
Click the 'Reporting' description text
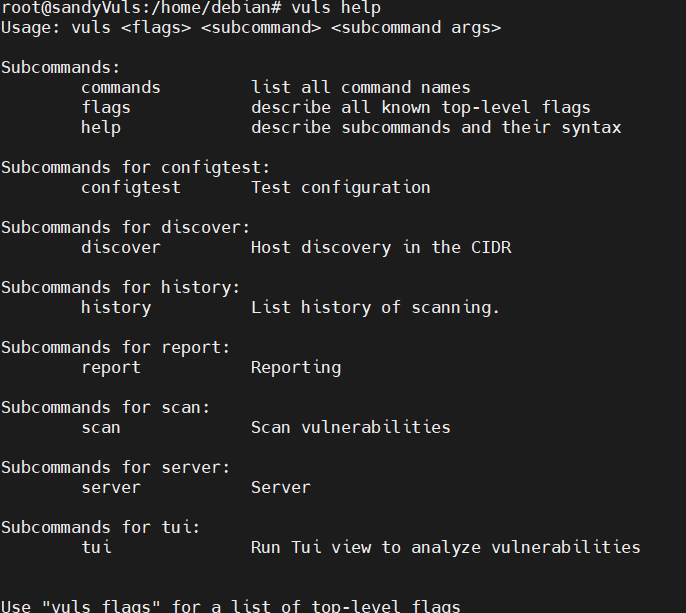click(x=295, y=367)
